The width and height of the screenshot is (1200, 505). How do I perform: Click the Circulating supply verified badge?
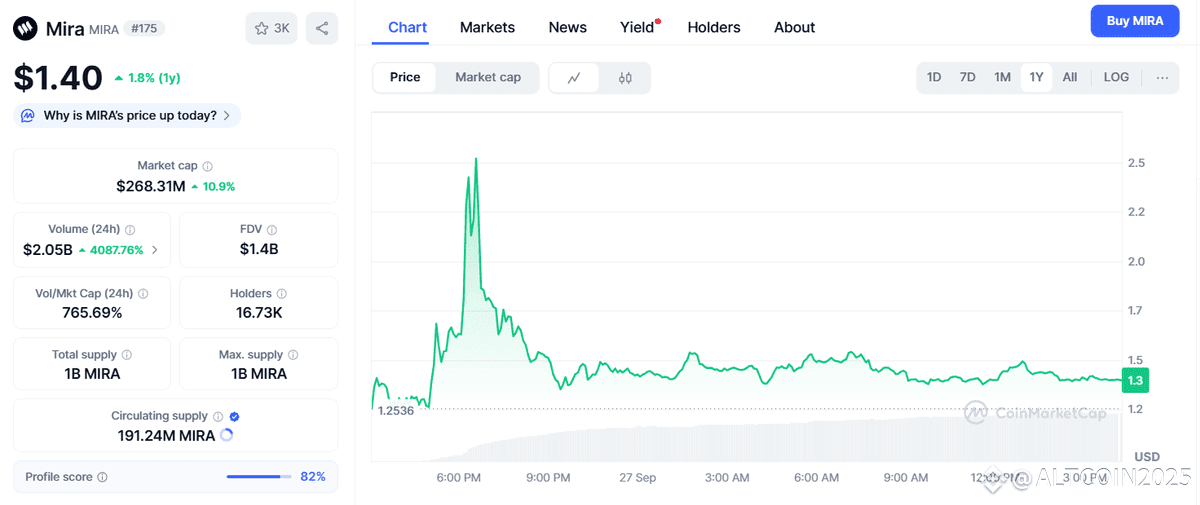point(234,416)
